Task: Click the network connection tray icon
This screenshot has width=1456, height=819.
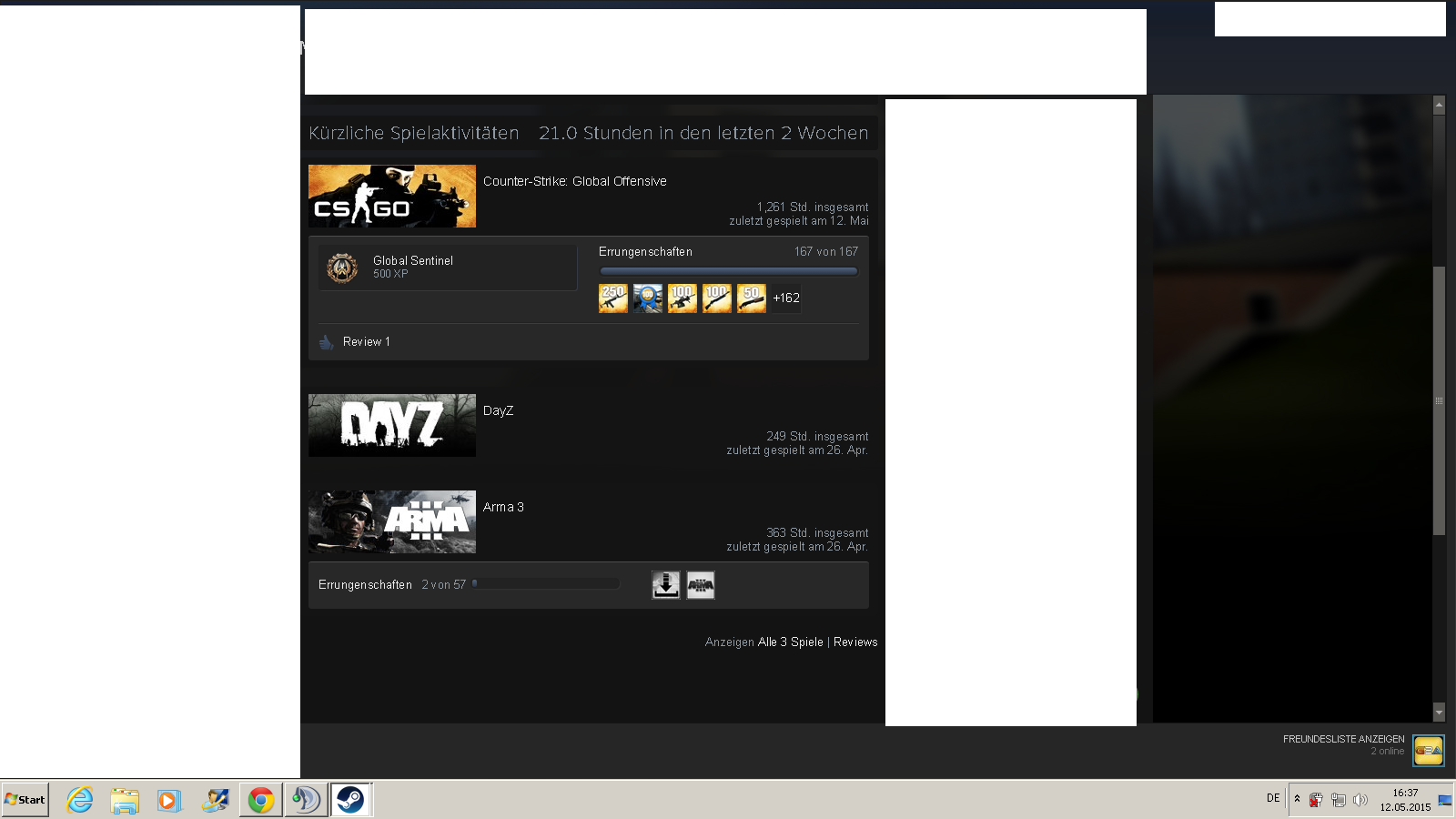Action: (1339, 800)
